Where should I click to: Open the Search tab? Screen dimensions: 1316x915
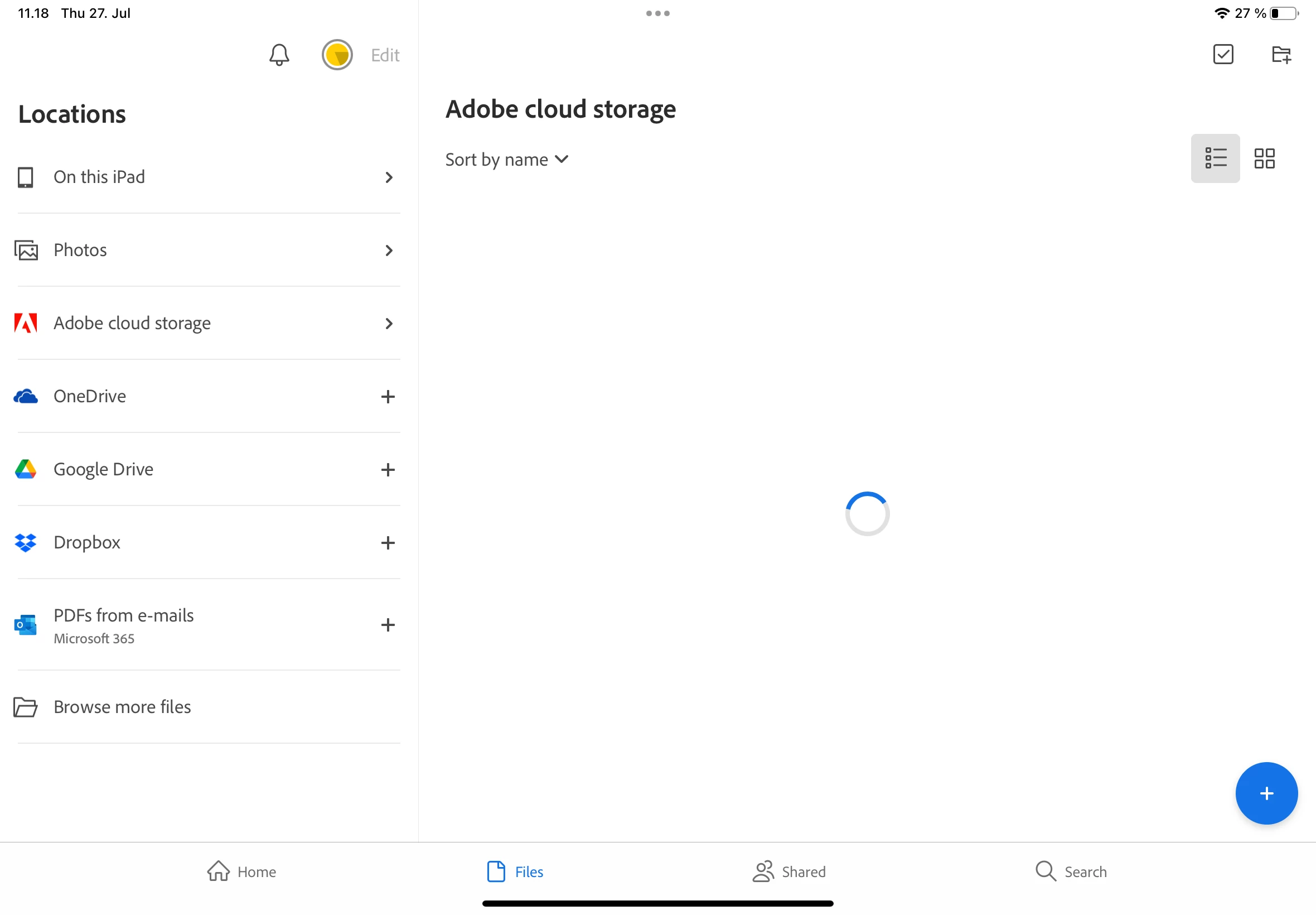pyautogui.click(x=1071, y=871)
